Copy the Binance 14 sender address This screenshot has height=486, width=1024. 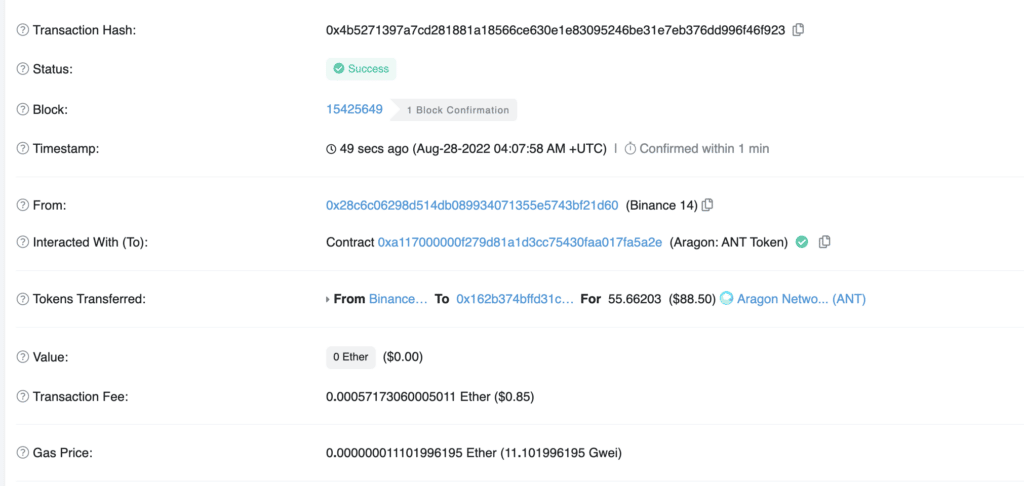(x=708, y=205)
